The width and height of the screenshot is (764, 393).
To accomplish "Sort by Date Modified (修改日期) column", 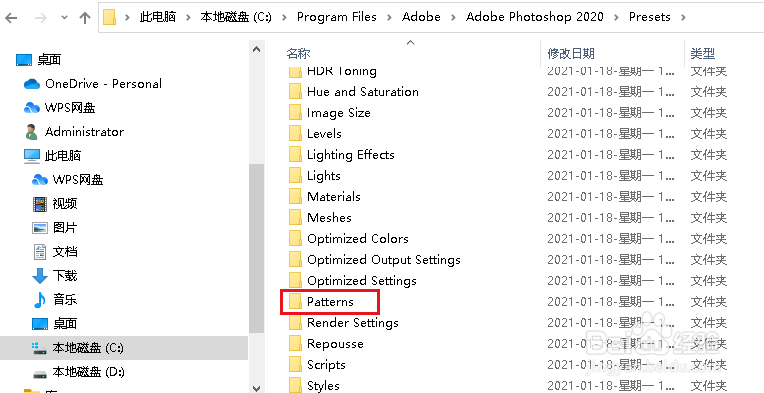I will [x=571, y=53].
